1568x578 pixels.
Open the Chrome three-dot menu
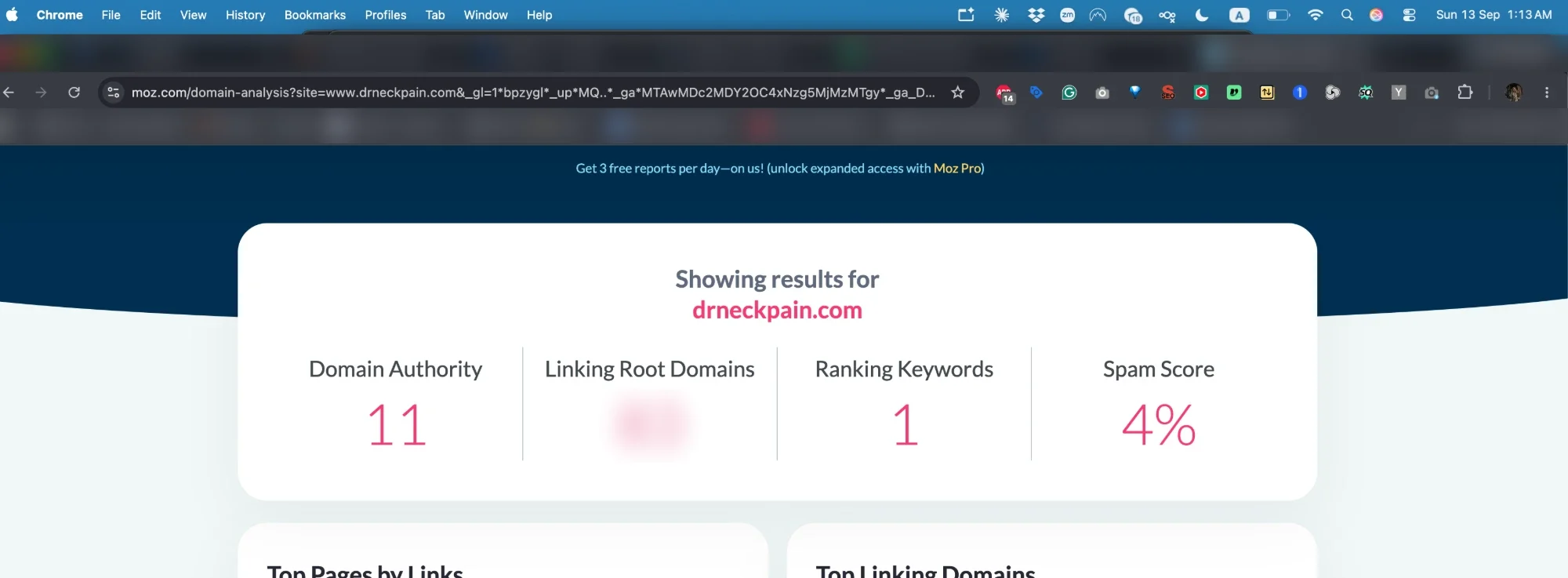pyautogui.click(x=1547, y=93)
